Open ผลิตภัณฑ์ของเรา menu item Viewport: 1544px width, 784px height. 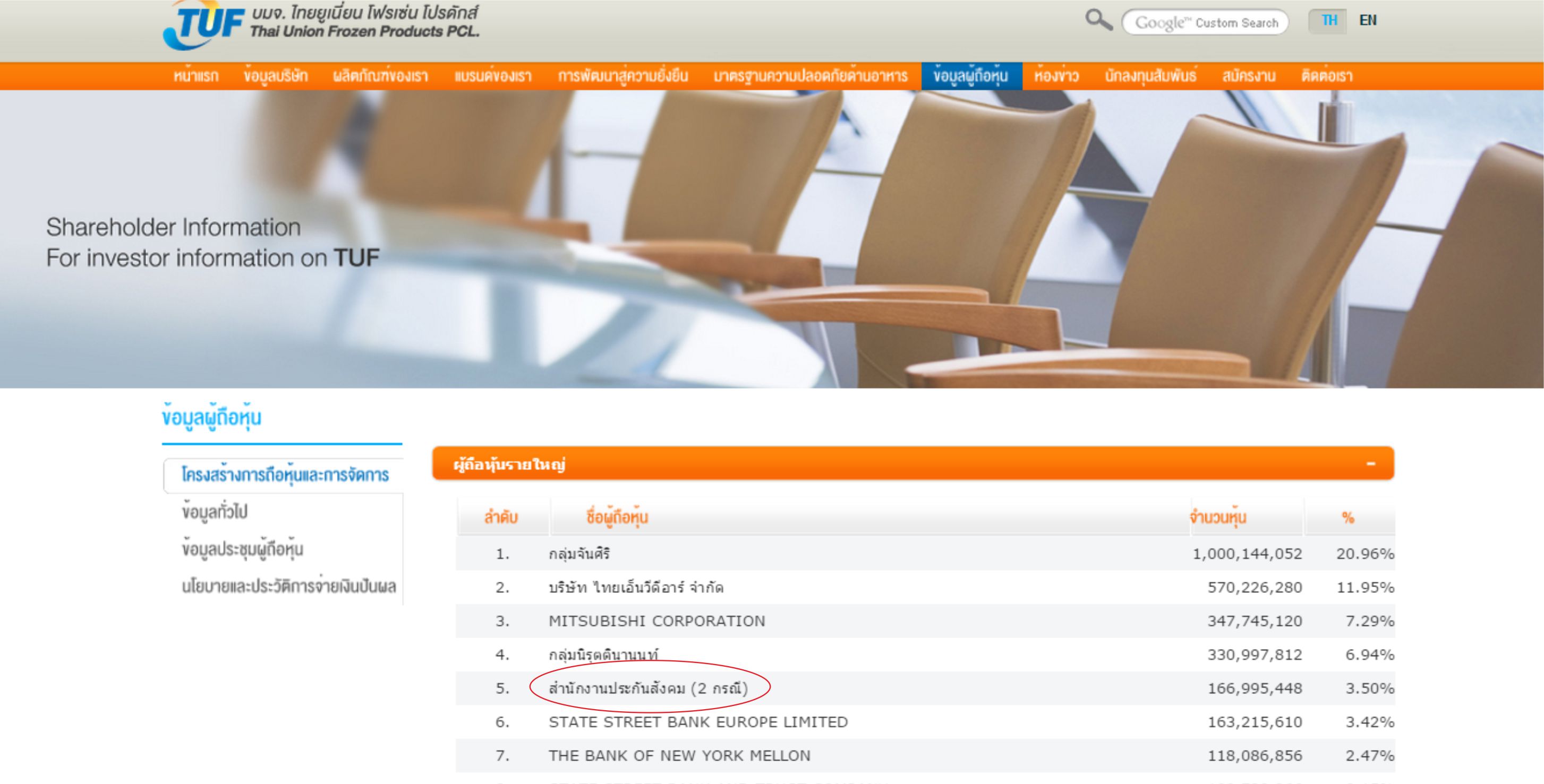(381, 76)
